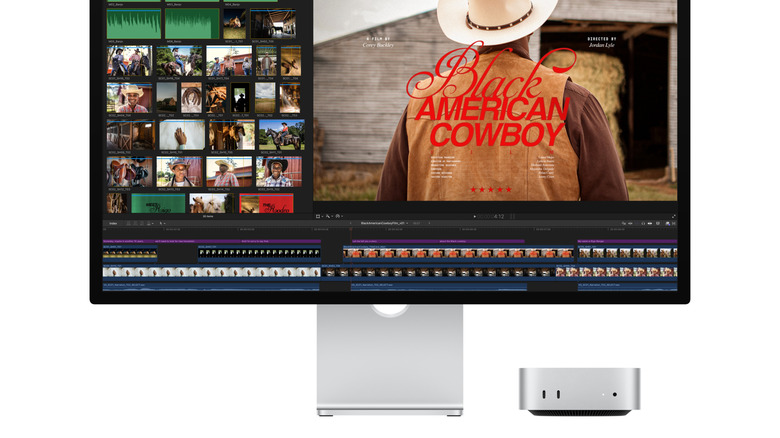The image size is (780, 438).
Task: Open the Effects browser icon in timeline toolbar
Action: pos(668,223)
